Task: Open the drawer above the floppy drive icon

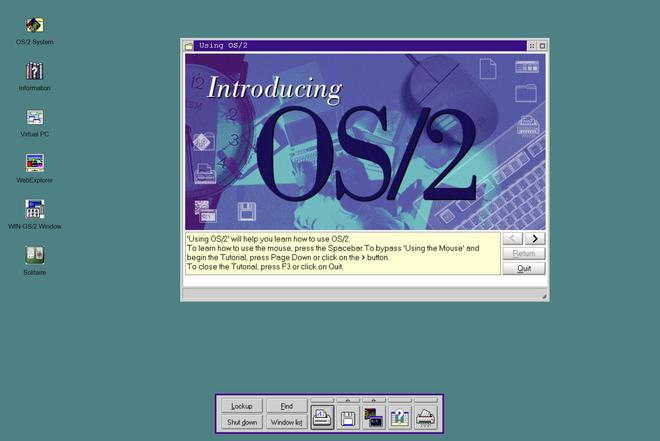Action: tap(348, 400)
